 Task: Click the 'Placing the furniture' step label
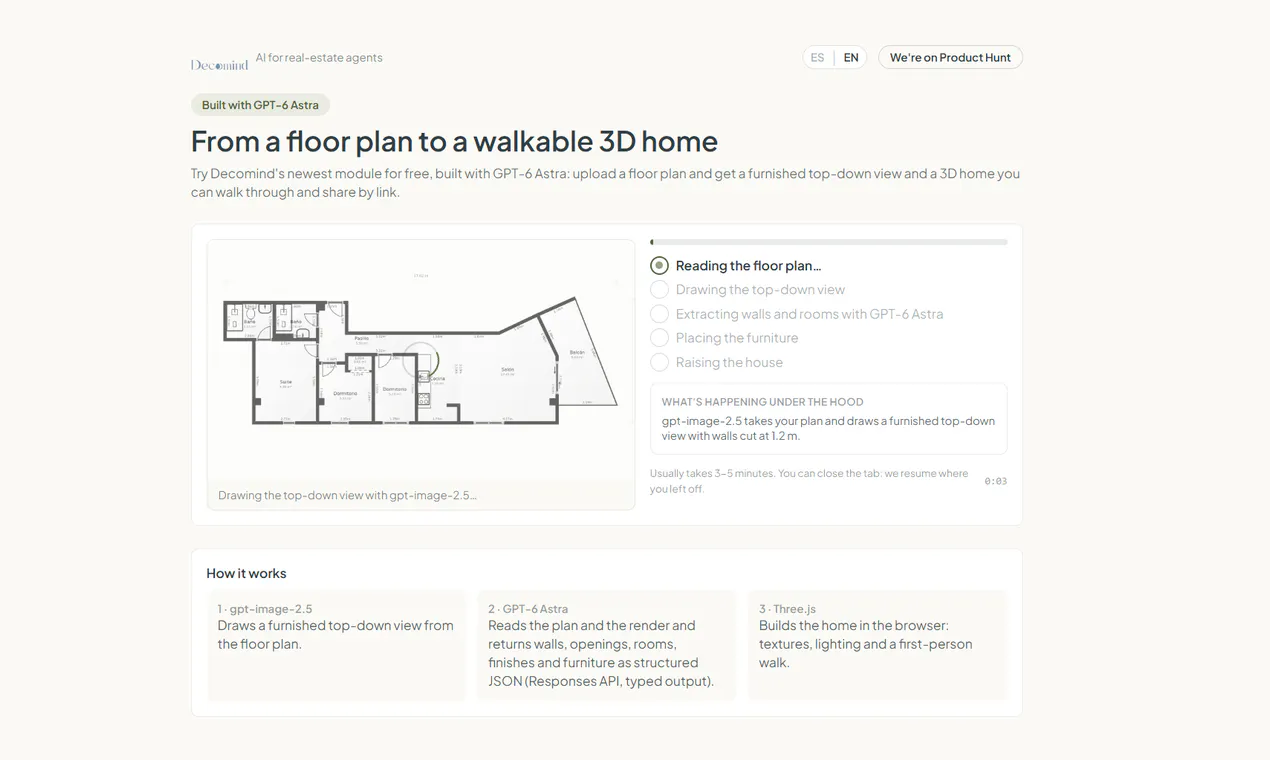click(x=737, y=338)
